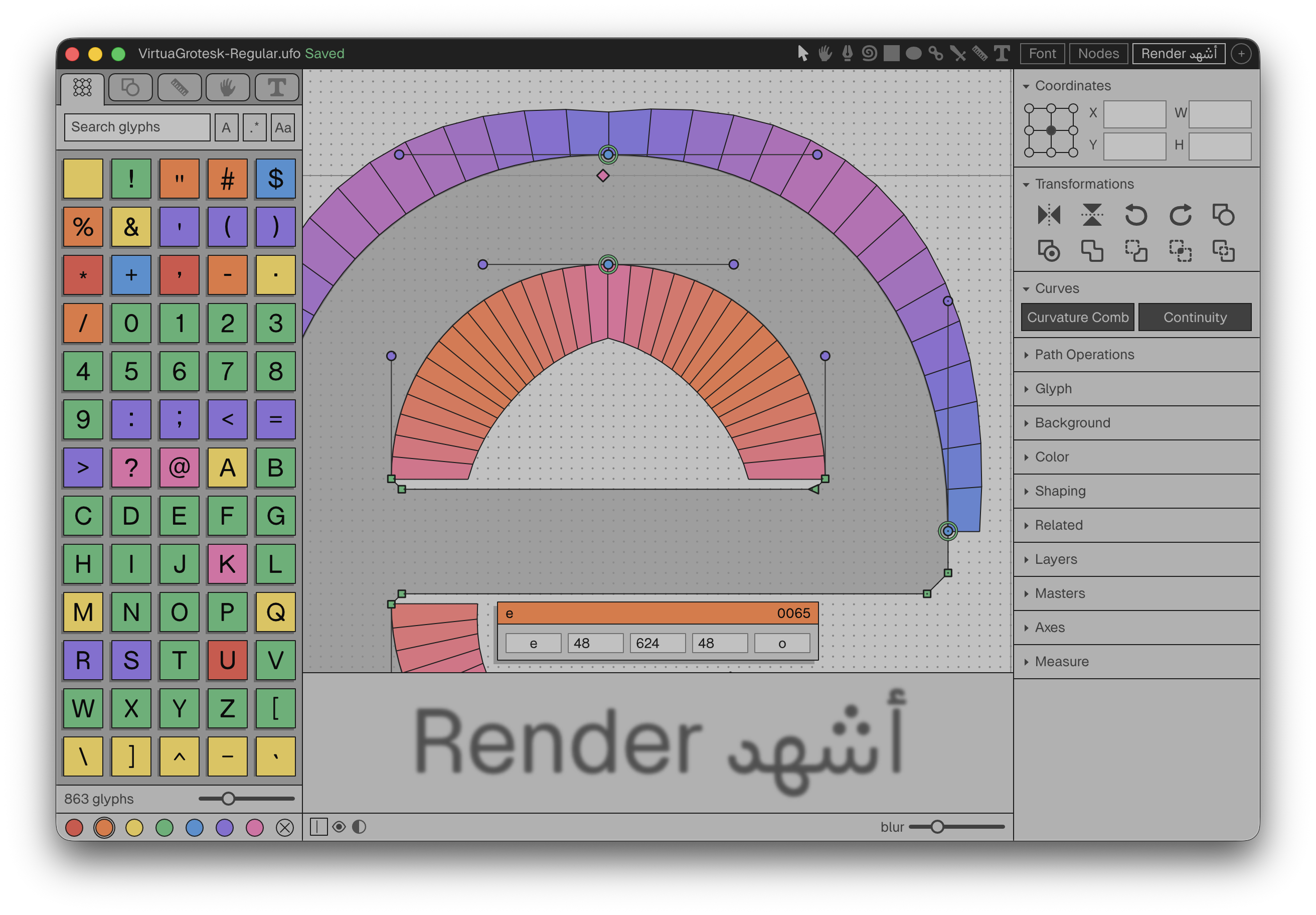
Task: Toggle preview eye icon below canvas
Action: pyautogui.click(x=339, y=827)
